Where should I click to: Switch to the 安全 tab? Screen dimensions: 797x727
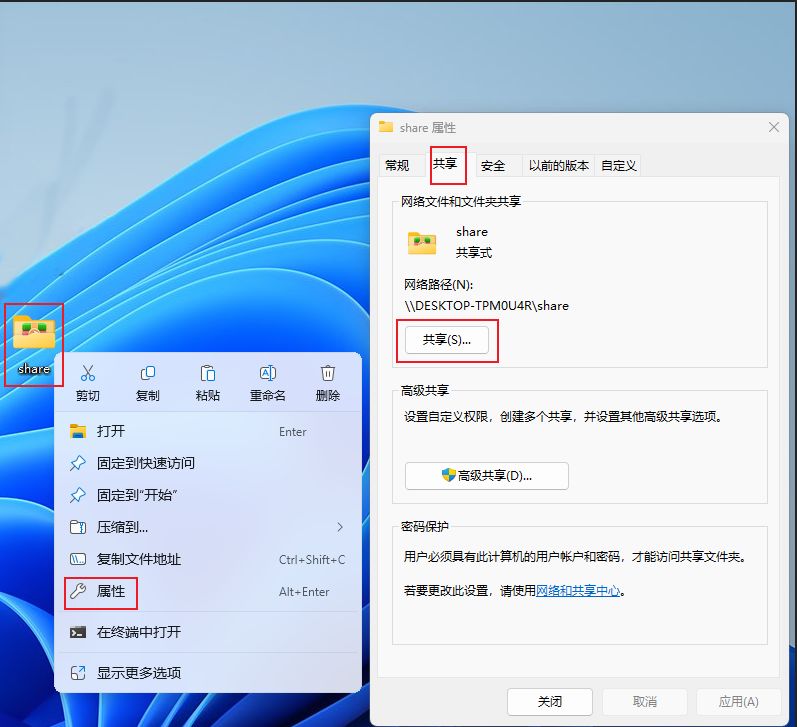(x=493, y=166)
